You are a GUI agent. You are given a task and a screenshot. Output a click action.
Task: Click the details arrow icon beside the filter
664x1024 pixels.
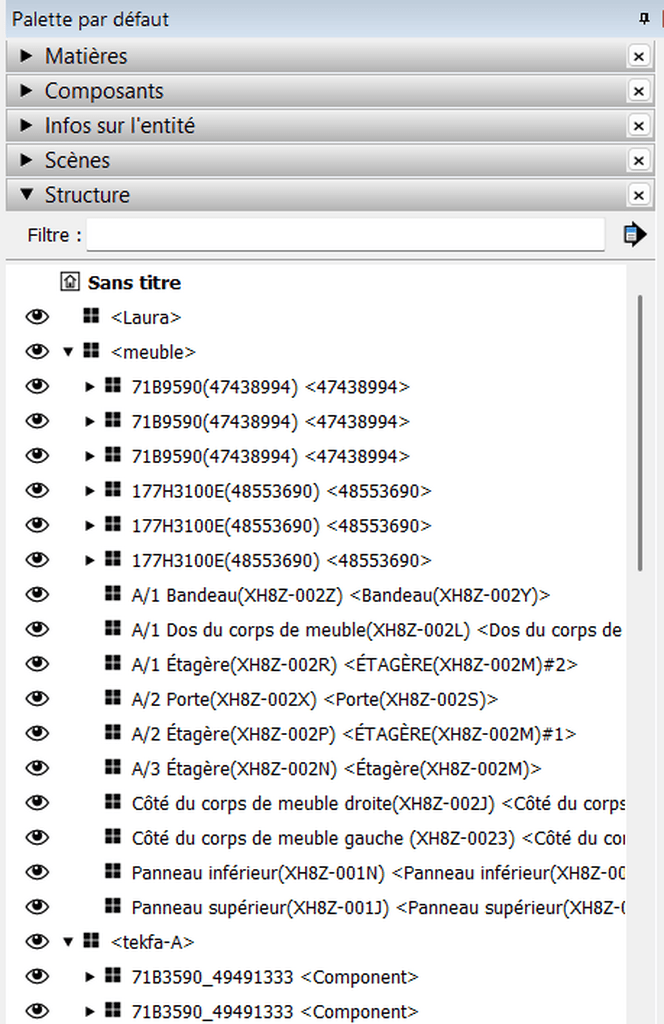(634, 235)
